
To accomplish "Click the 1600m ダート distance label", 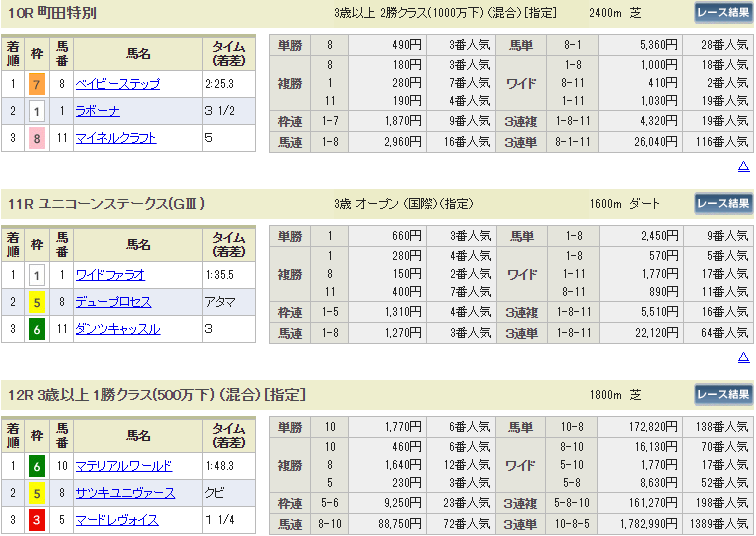I will coord(624,204).
